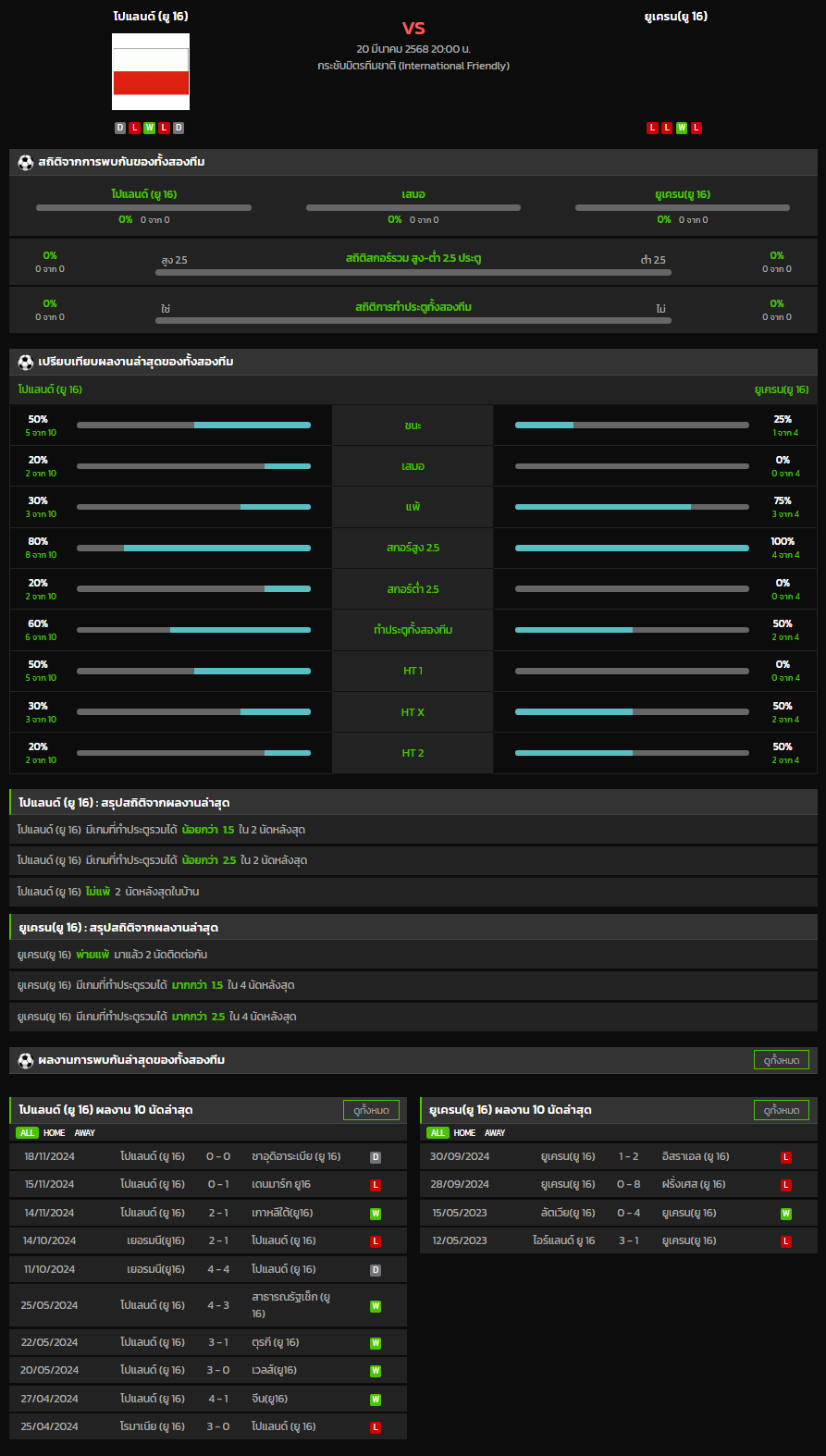
Task: Click the soccer ball icon beside recent form comparison header
Action: 26,362
